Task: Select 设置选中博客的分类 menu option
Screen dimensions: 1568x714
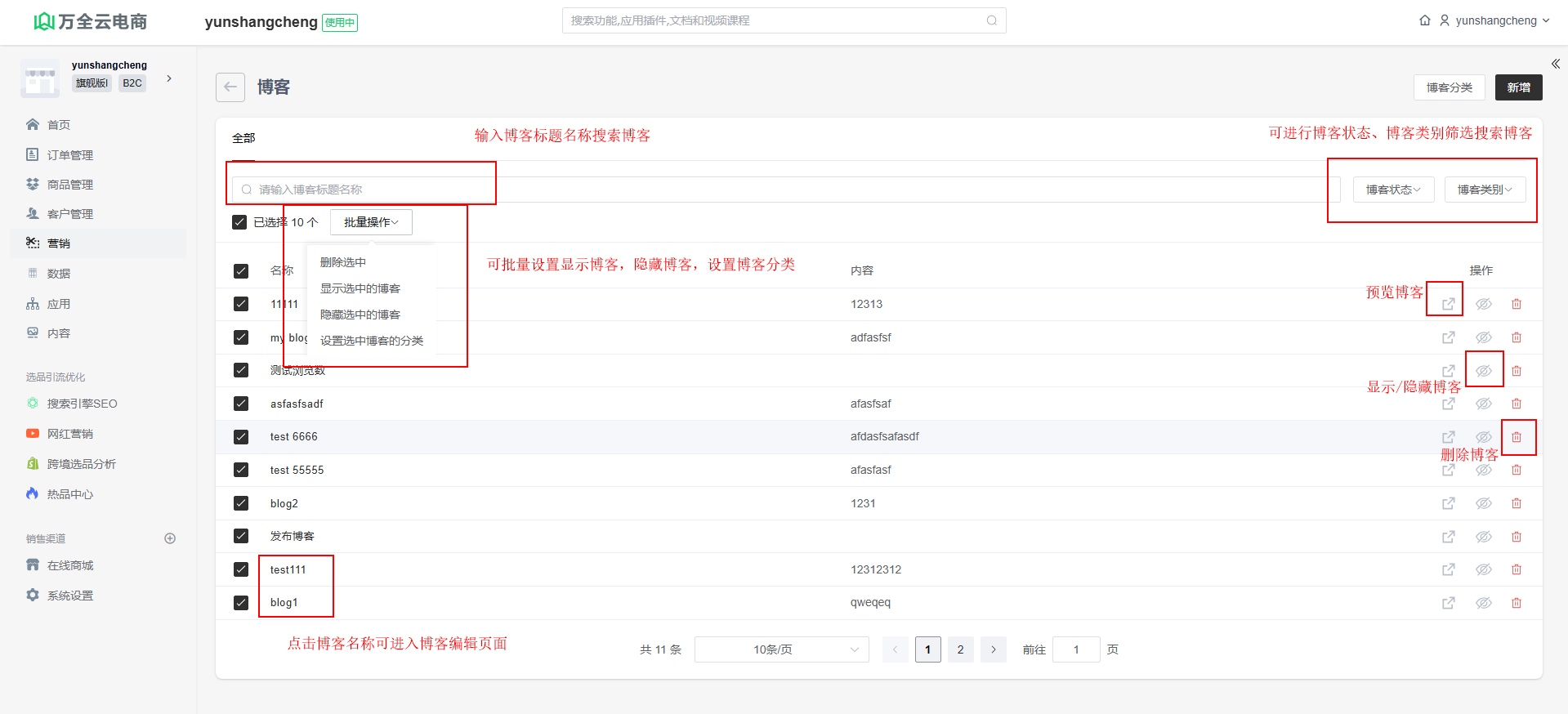Action: click(372, 341)
